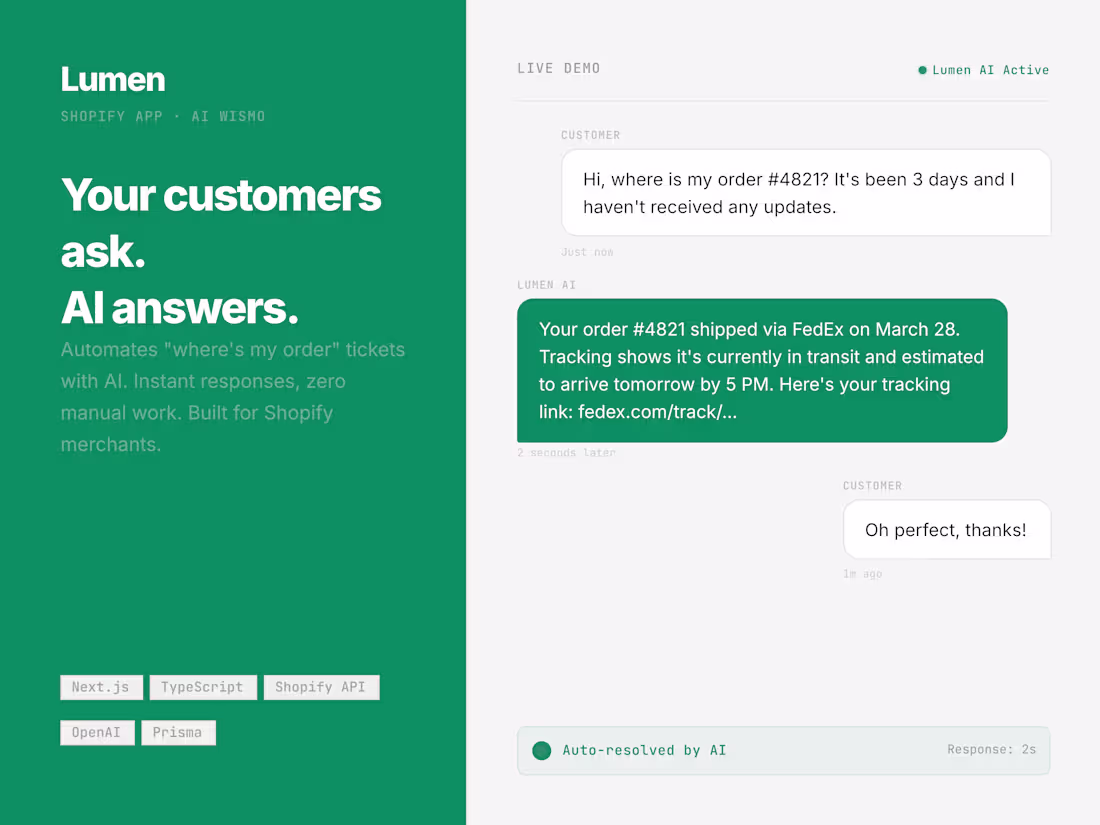Click the LUMEN AI sender label
Viewport: 1100px width, 825px height.
point(546,285)
